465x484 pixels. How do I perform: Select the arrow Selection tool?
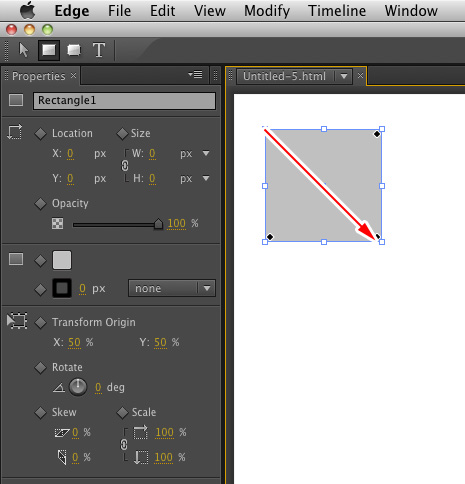pos(24,50)
